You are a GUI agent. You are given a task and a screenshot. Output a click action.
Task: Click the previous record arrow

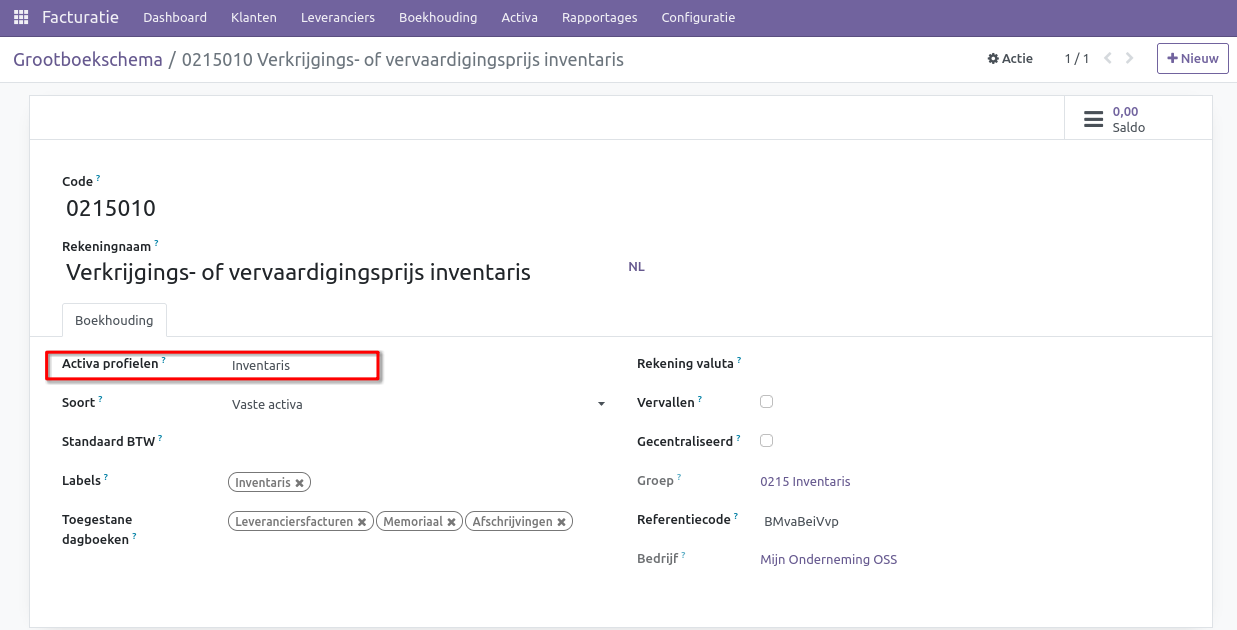click(1106, 58)
